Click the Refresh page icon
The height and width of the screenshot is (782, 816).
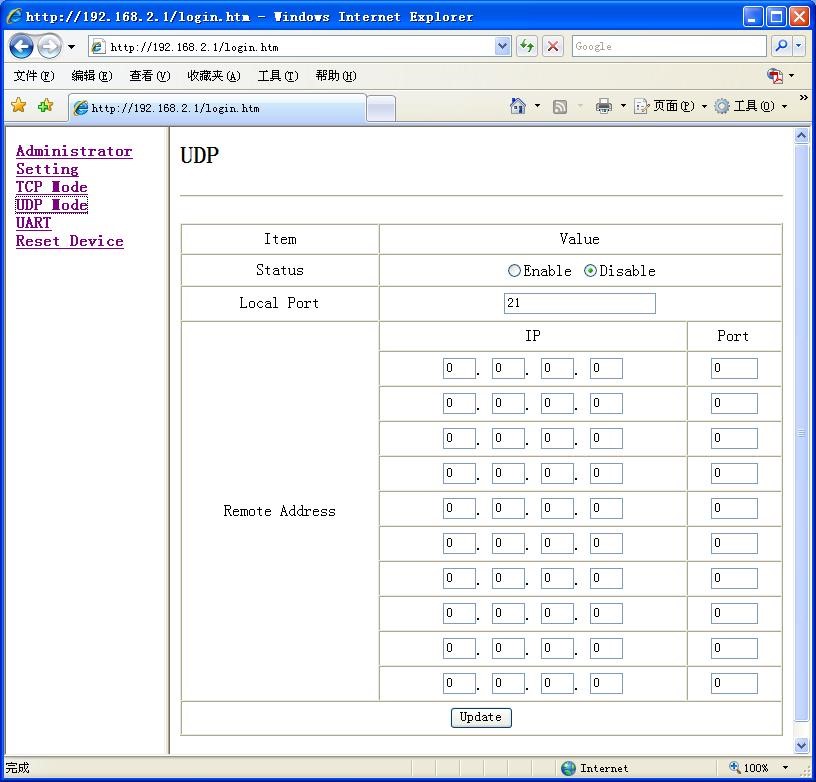527,46
